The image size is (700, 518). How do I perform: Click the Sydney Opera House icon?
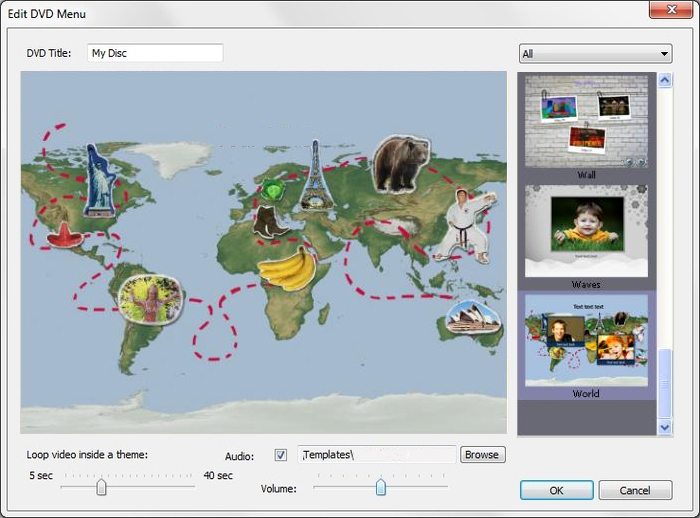pos(473,317)
